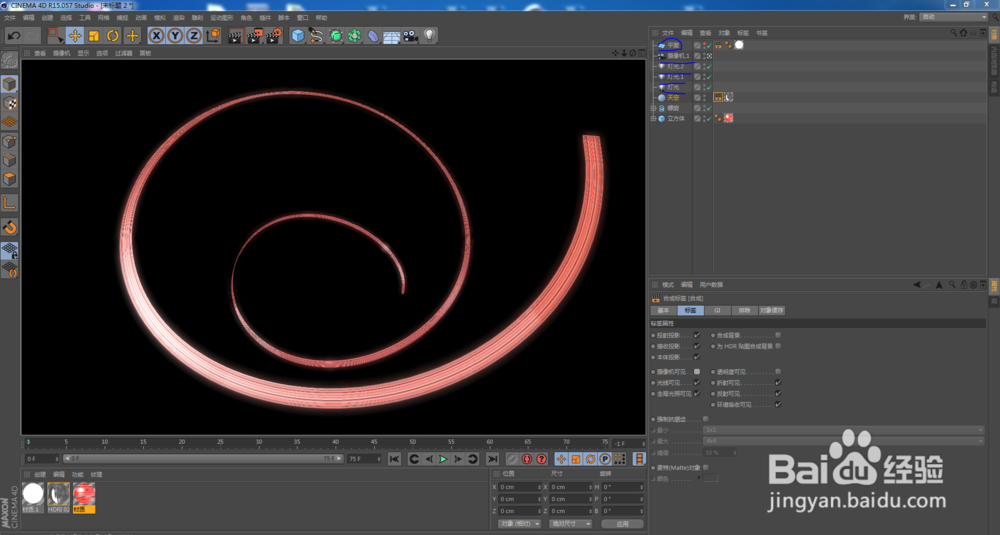Open the spline pen tool icon
Image resolution: width=1000 pixels, height=535 pixels.
pyautogui.click(x=316, y=36)
